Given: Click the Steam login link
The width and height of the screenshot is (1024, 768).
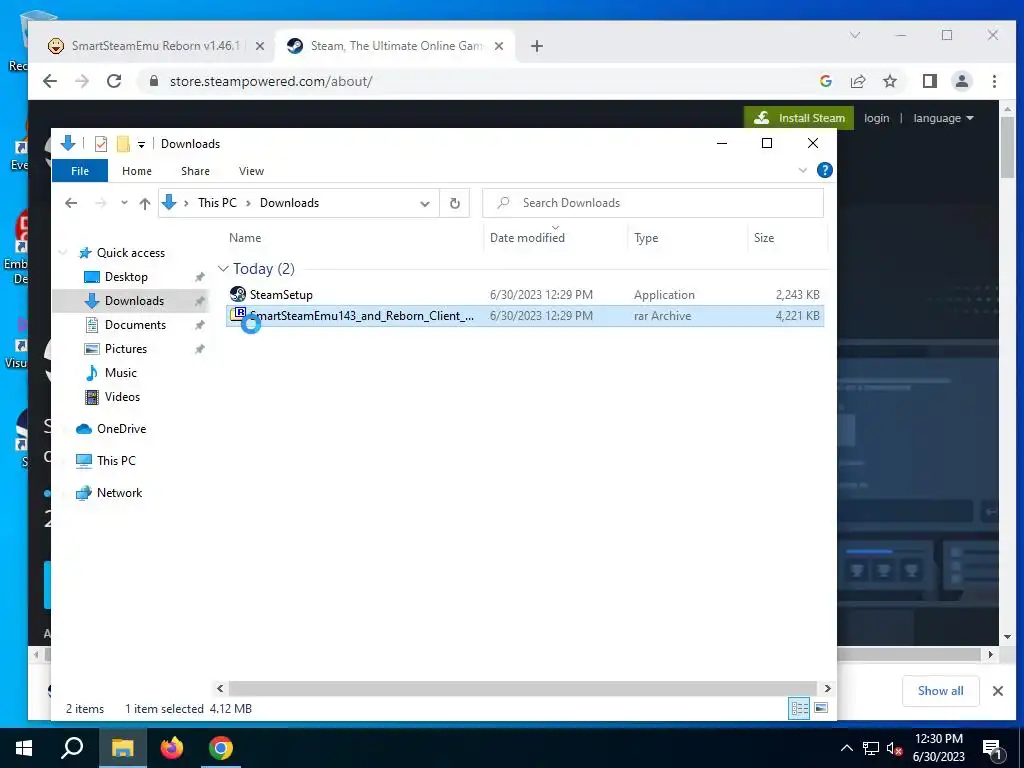Looking at the screenshot, I should pos(876,118).
